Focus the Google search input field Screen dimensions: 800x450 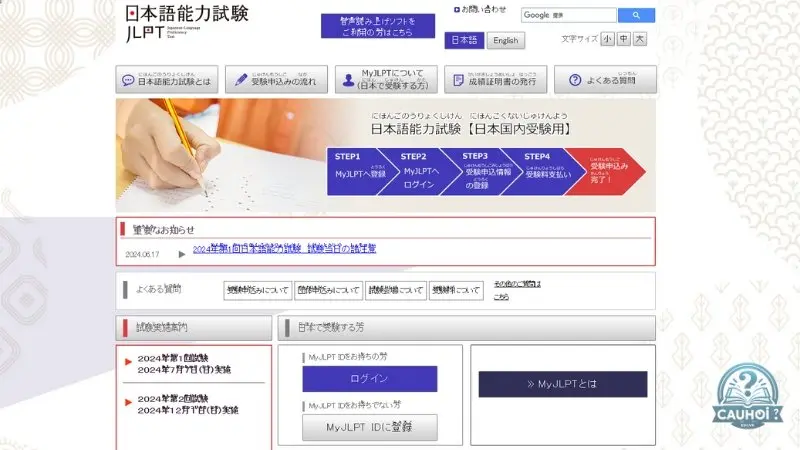568,15
